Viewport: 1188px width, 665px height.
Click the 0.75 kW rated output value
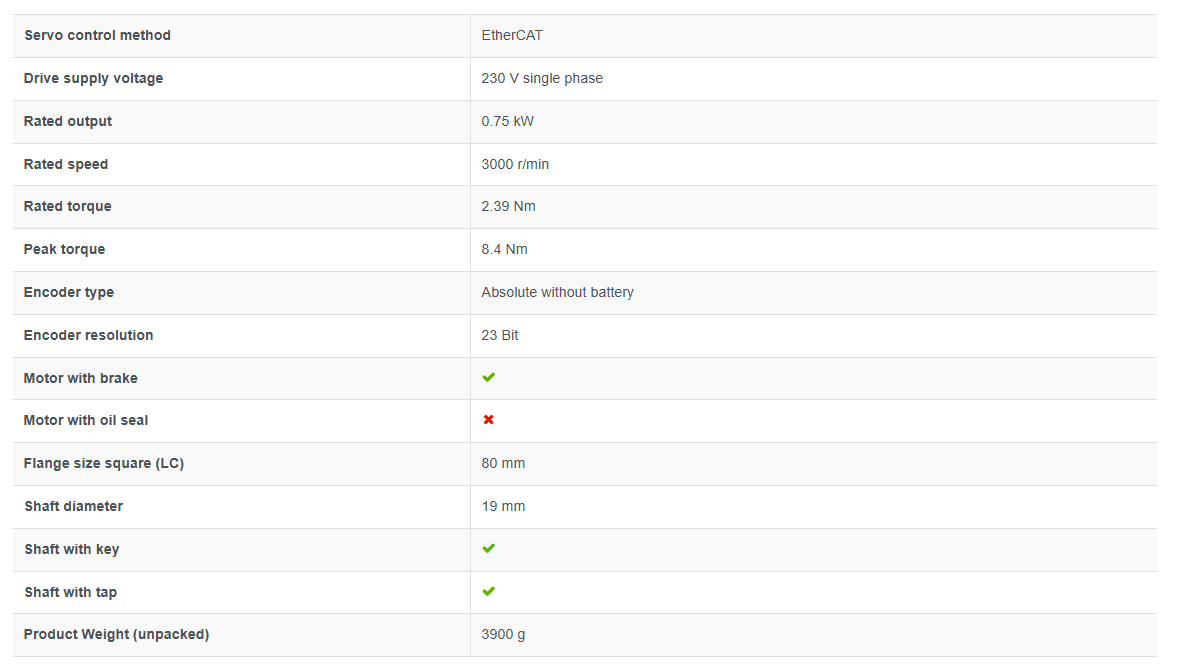508,121
